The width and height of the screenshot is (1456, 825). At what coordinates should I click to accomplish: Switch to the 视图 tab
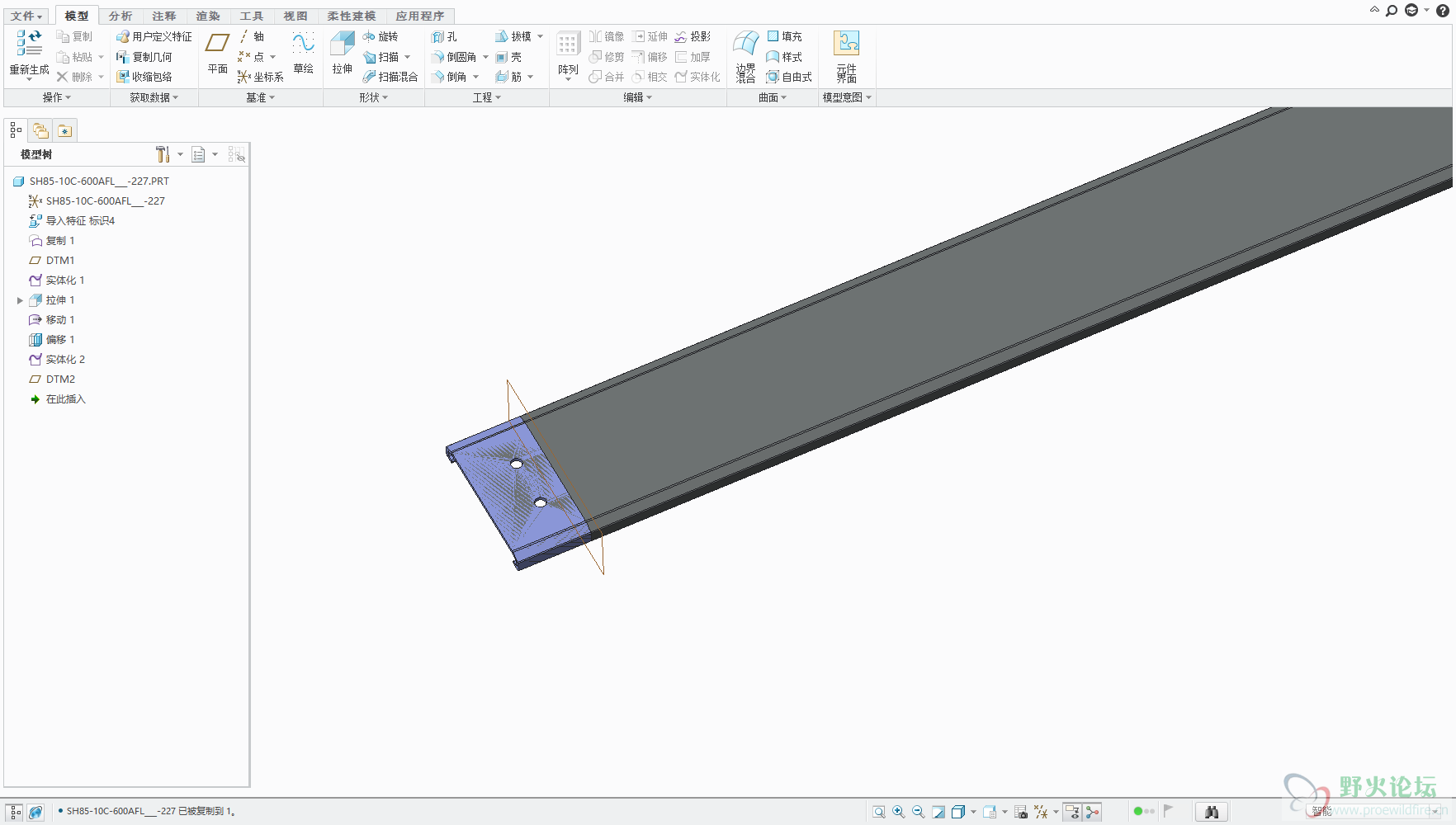click(x=295, y=16)
